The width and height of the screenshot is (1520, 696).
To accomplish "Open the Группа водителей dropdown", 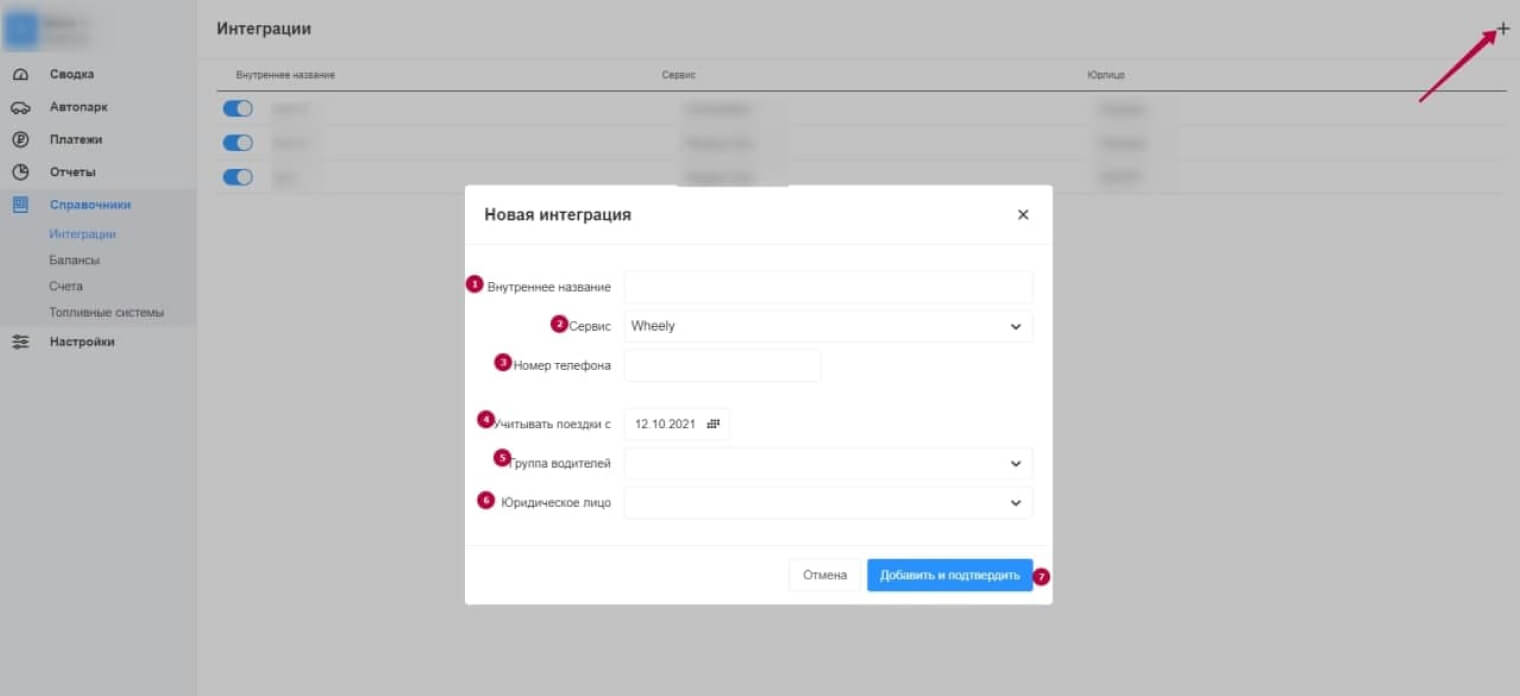I will pyautogui.click(x=828, y=464).
